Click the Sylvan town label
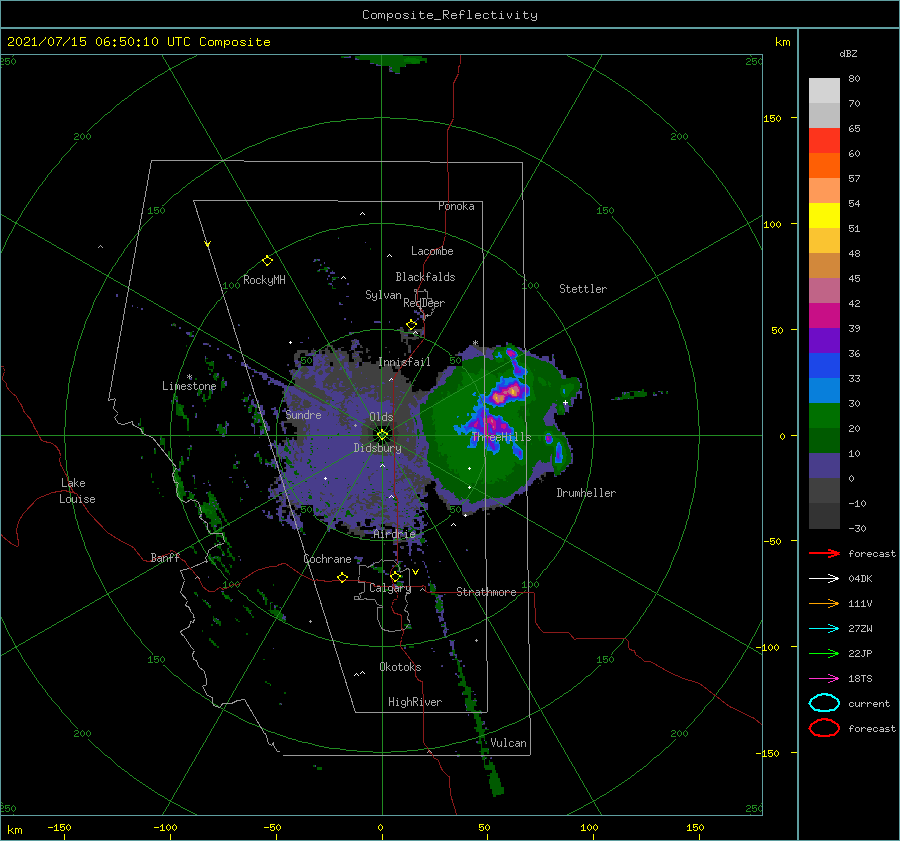900x841 pixels. [383, 295]
